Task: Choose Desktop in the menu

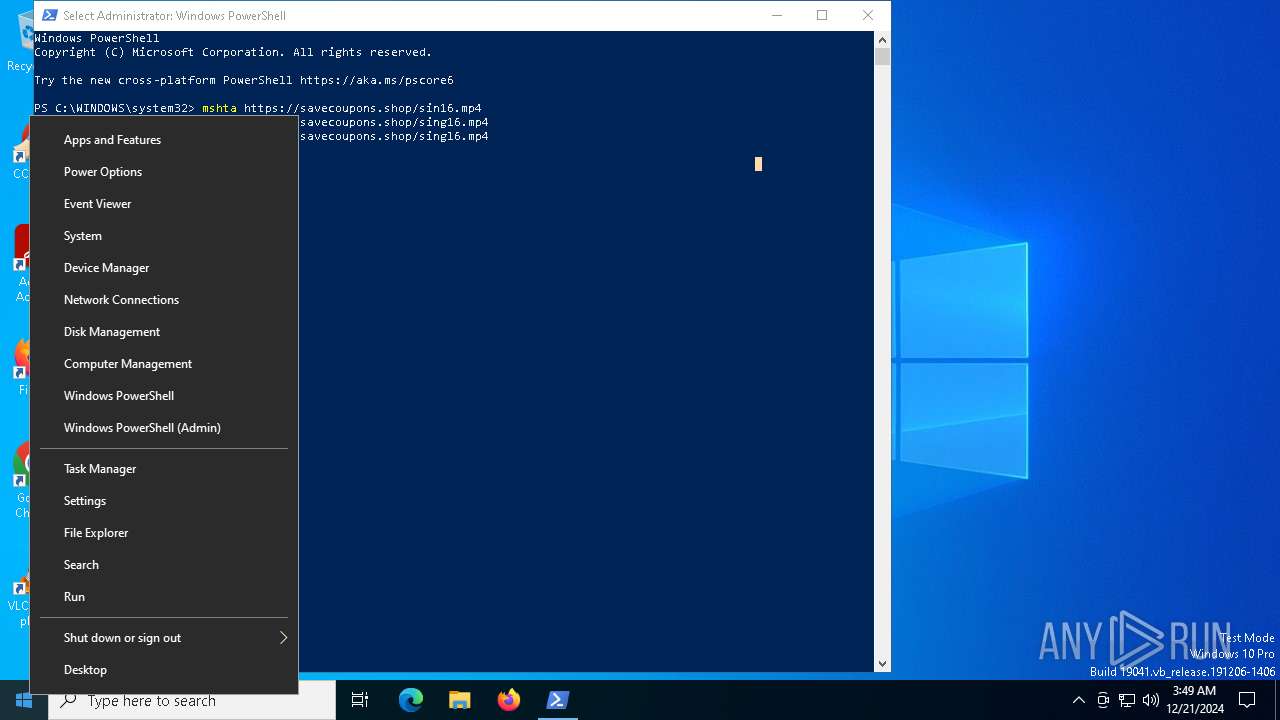Action: [164, 670]
